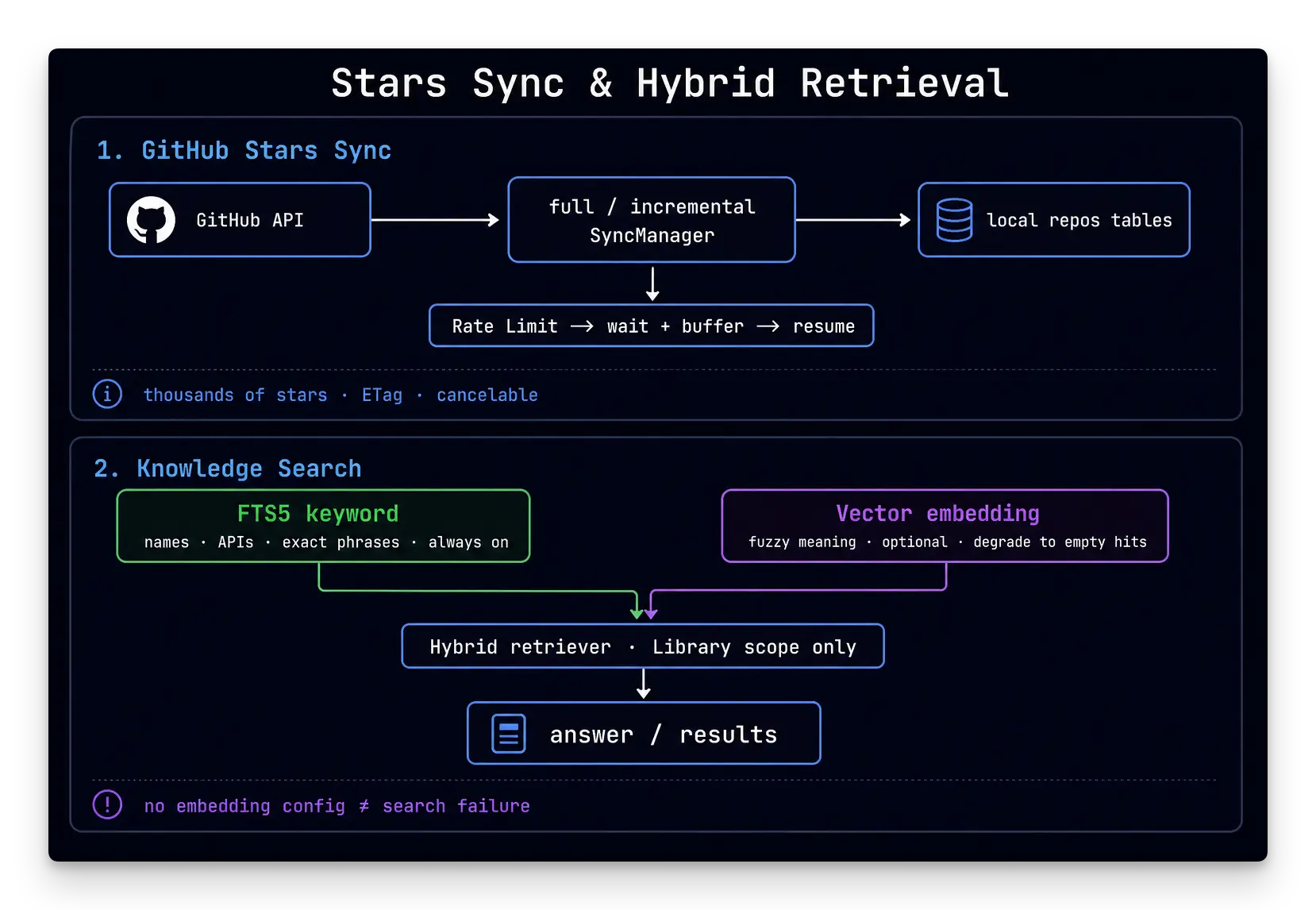Click the local repos tables box
The image size is (1316, 910).
coord(1054,220)
